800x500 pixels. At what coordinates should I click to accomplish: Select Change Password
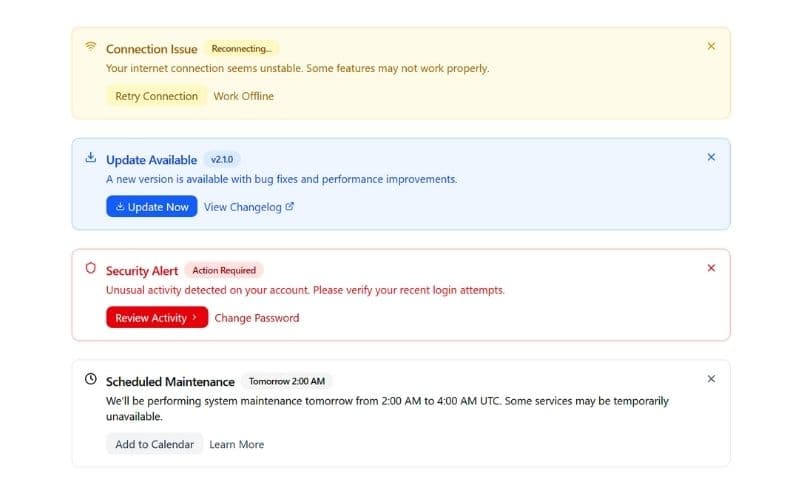tap(257, 317)
